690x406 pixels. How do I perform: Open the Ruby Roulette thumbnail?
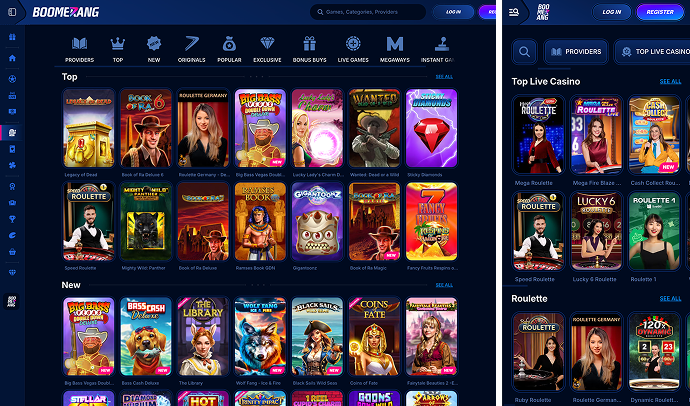(539, 352)
